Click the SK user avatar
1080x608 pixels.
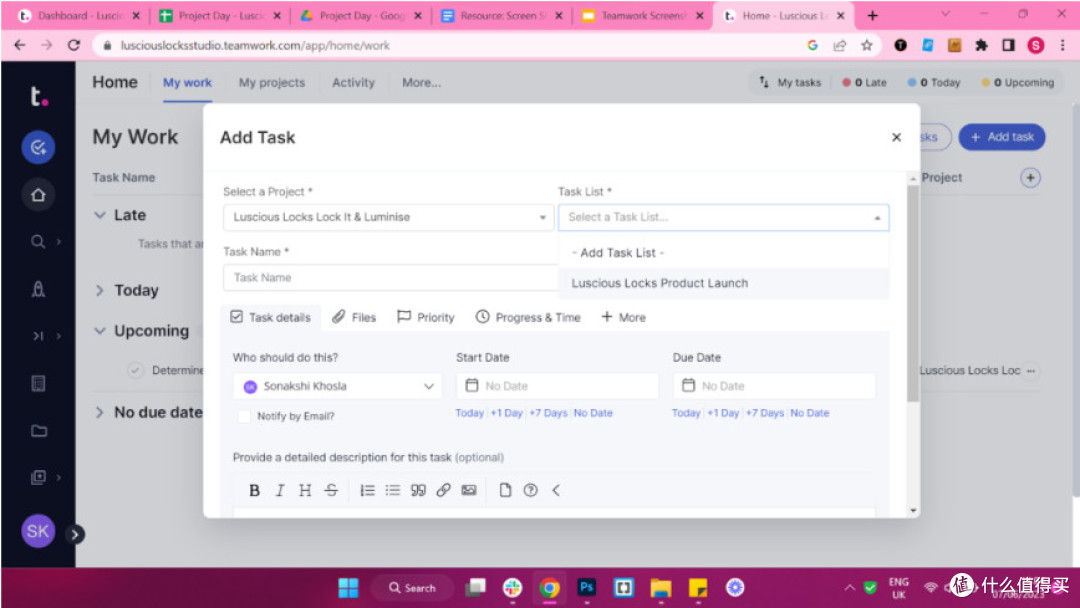point(38,531)
